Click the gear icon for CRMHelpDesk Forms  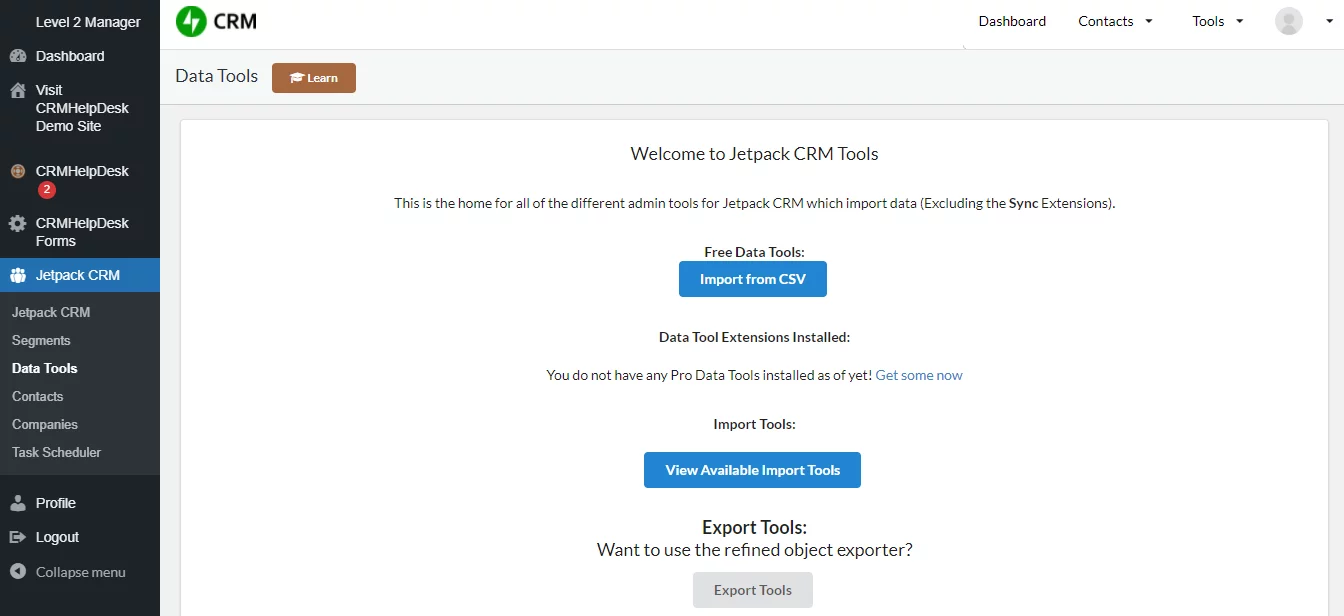pos(18,223)
